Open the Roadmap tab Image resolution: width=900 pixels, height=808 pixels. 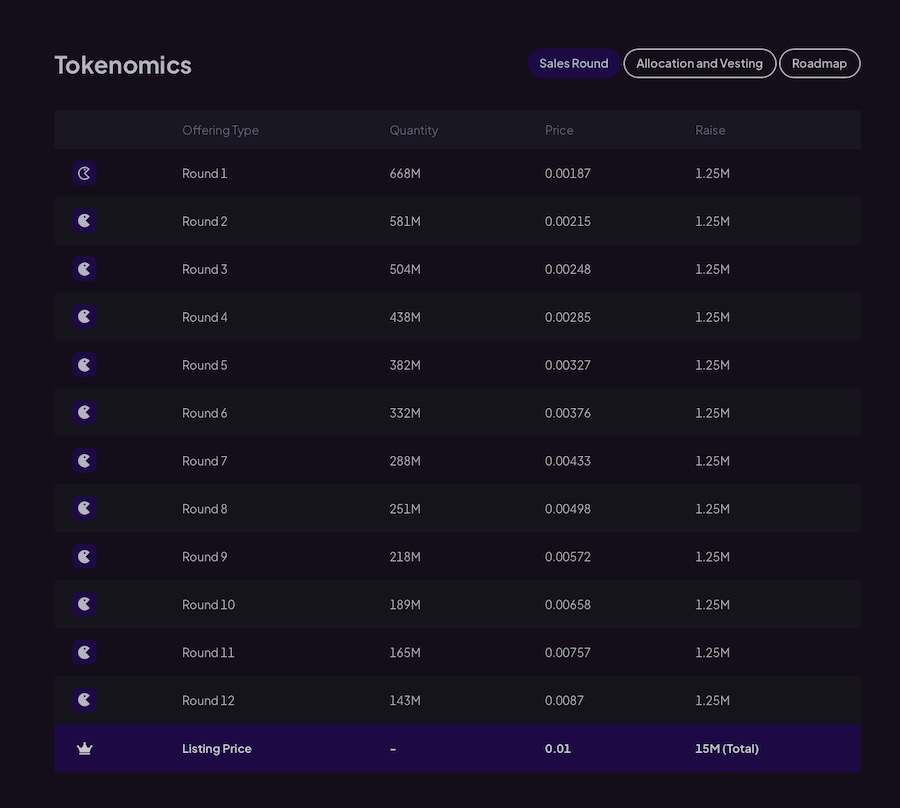[819, 64]
